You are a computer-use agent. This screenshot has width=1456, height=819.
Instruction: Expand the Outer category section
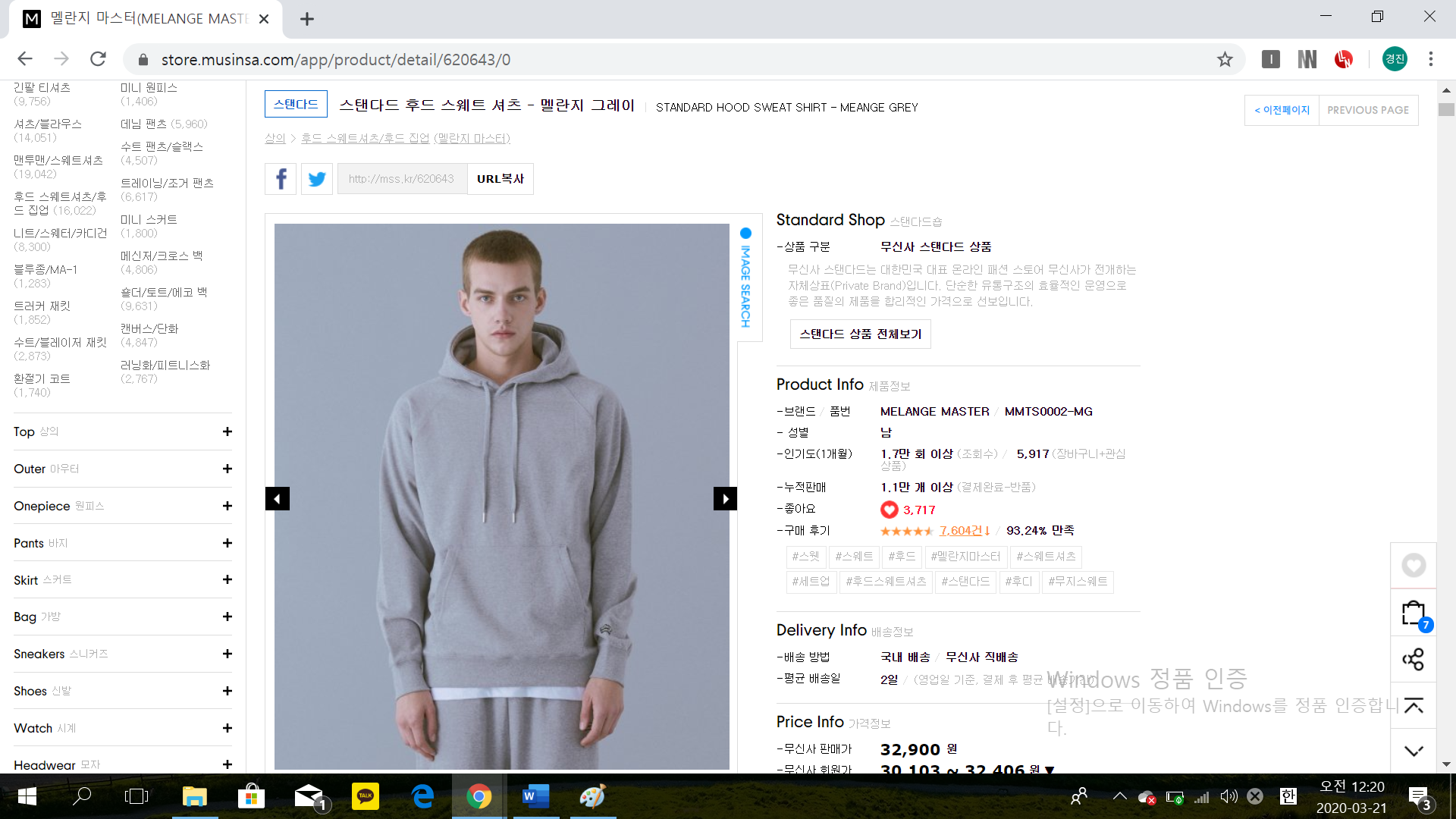coord(227,469)
